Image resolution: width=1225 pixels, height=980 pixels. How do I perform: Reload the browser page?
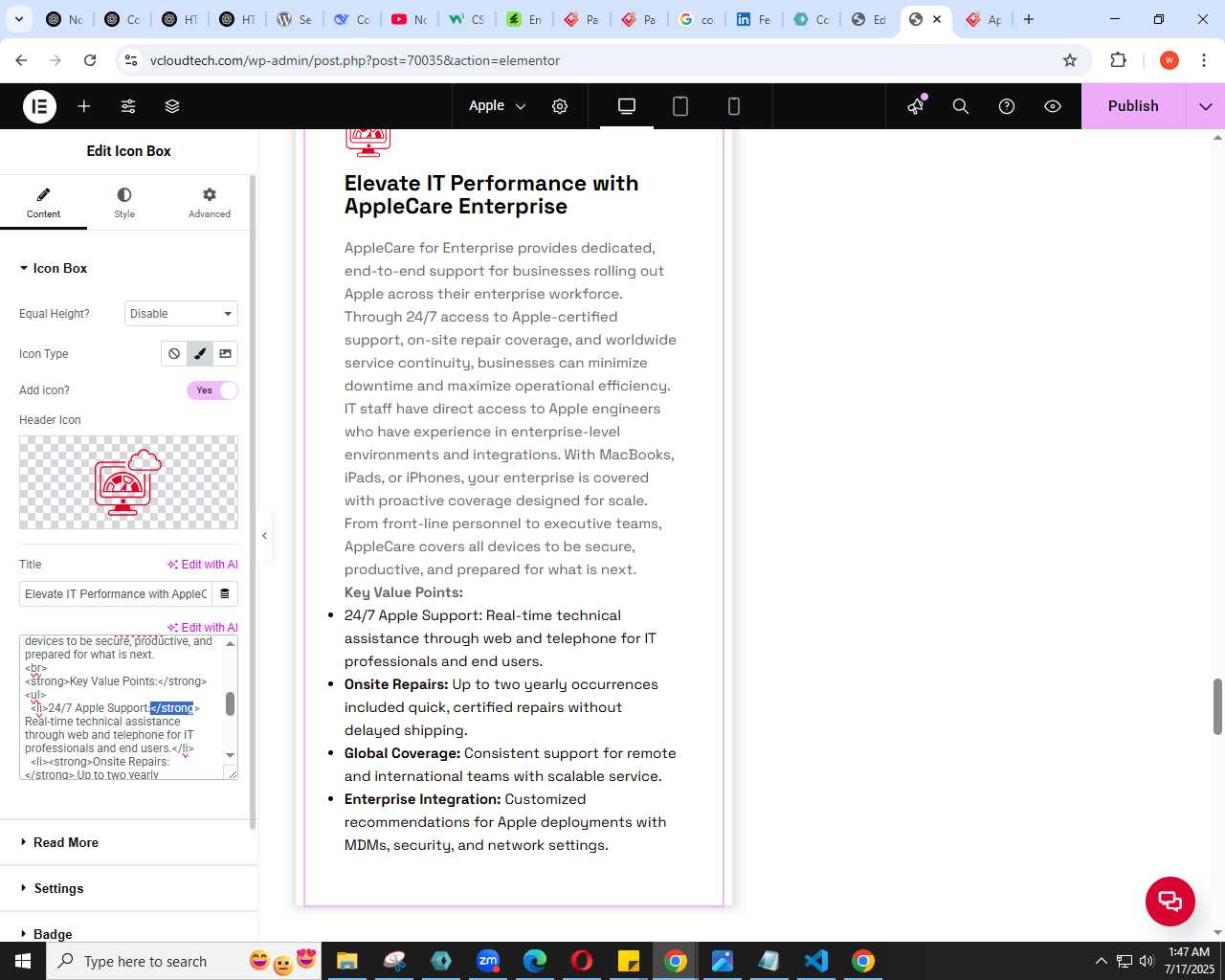click(90, 60)
